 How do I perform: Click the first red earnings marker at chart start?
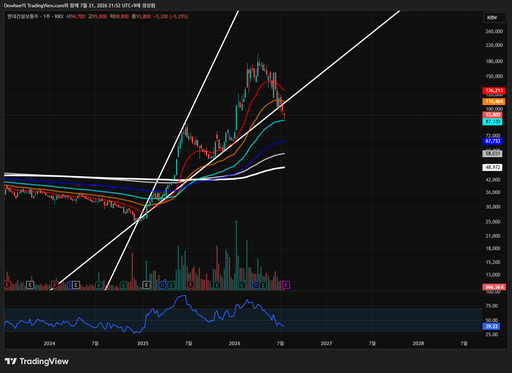click(7, 285)
